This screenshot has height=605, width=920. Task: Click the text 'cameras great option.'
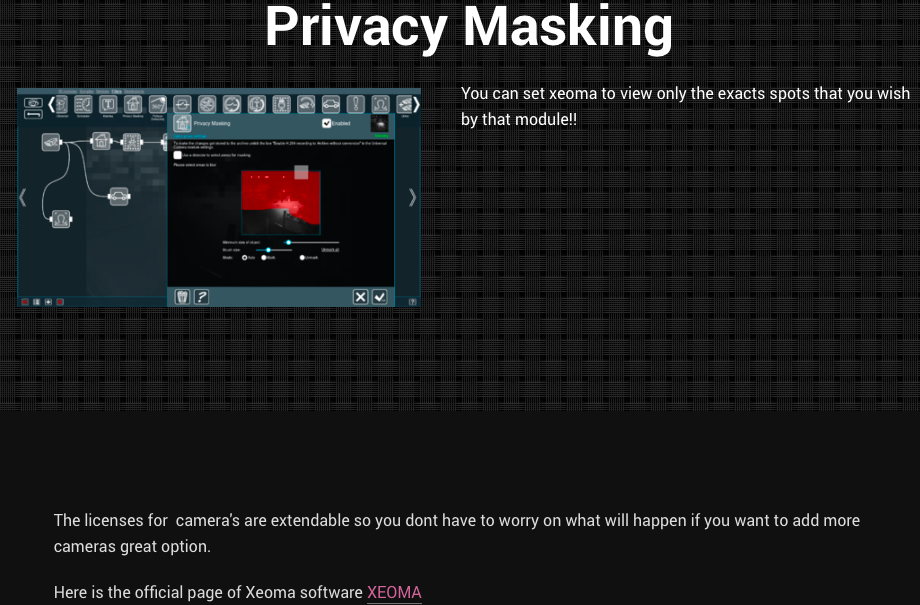[132, 546]
